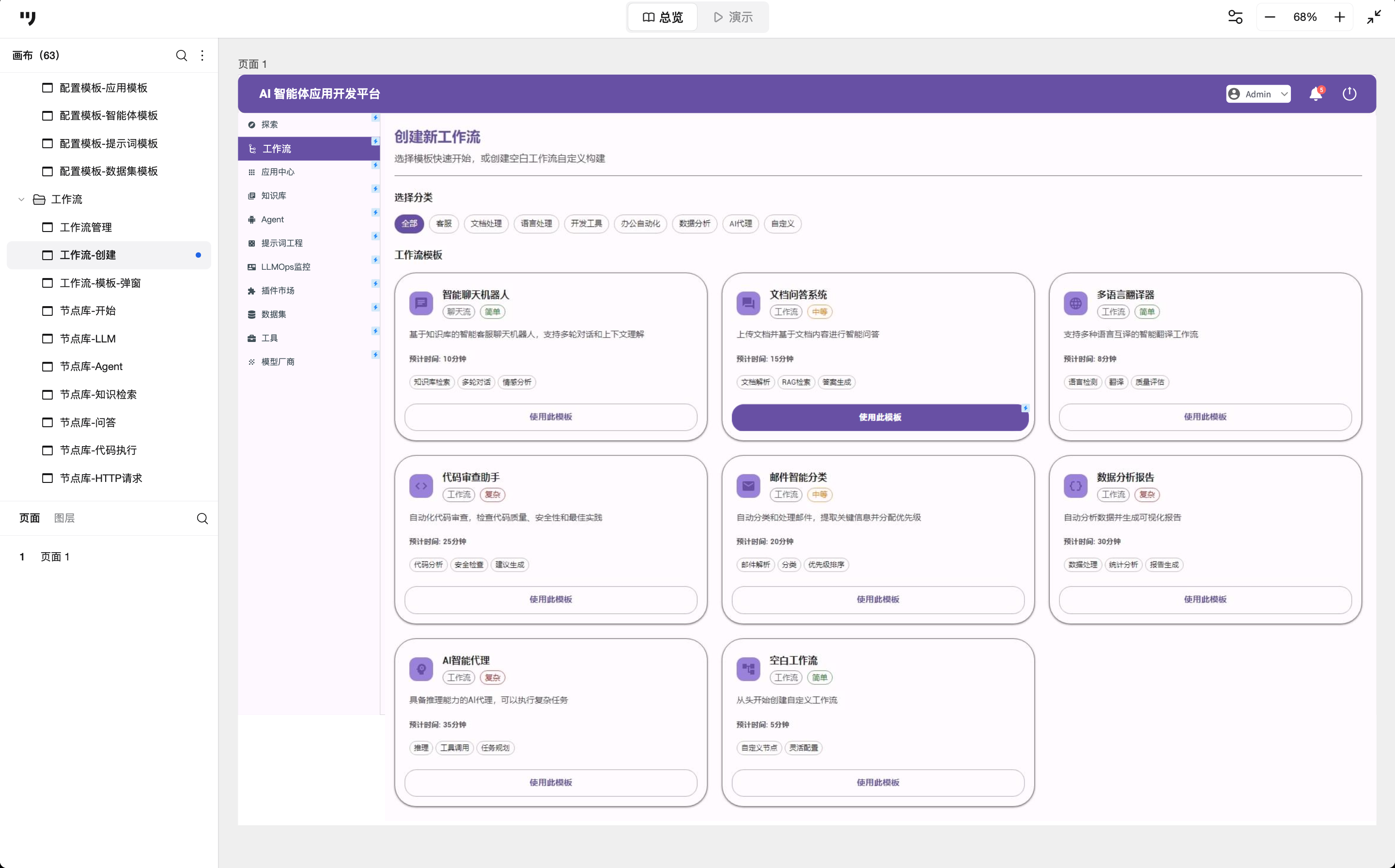Select the AI代理 category filter chip
This screenshot has width=1395, height=868.
tap(740, 224)
